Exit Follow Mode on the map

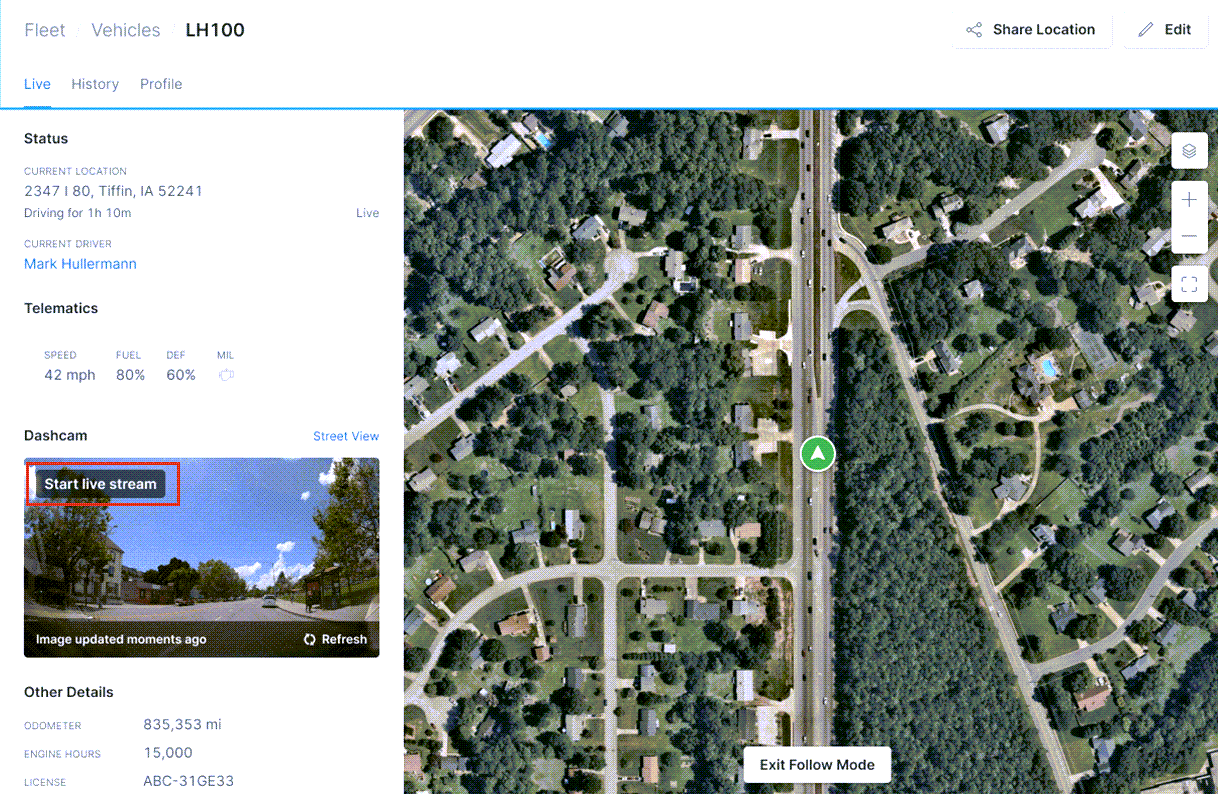click(x=817, y=765)
